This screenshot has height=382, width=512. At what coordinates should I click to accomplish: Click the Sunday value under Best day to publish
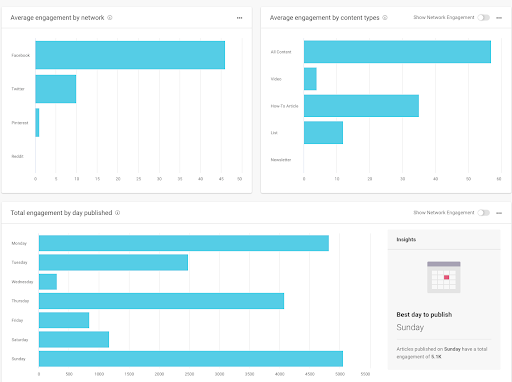pos(410,327)
